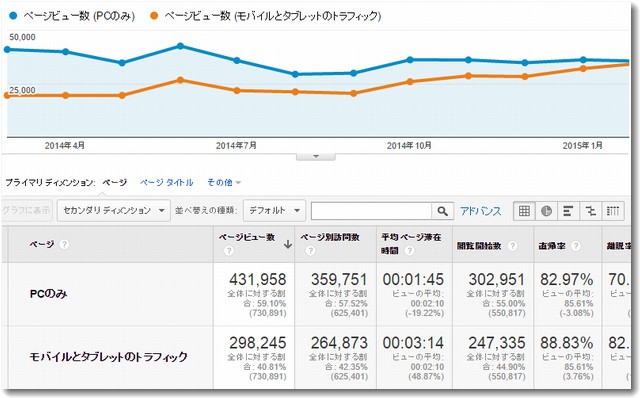This screenshot has width=640, height=398.
Task: Switch to the comparison view icon
Action: [x=590, y=211]
